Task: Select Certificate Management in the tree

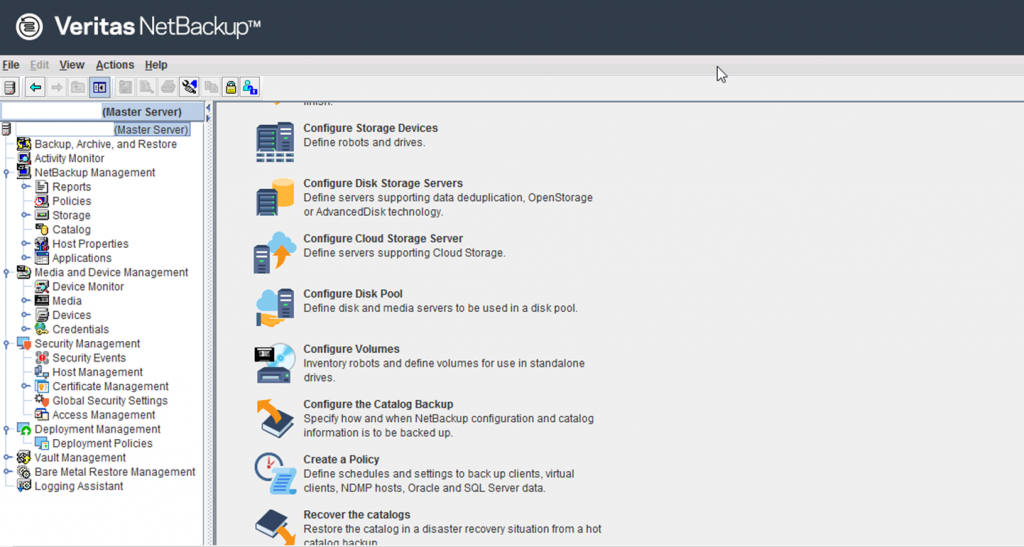Action: tap(110, 386)
